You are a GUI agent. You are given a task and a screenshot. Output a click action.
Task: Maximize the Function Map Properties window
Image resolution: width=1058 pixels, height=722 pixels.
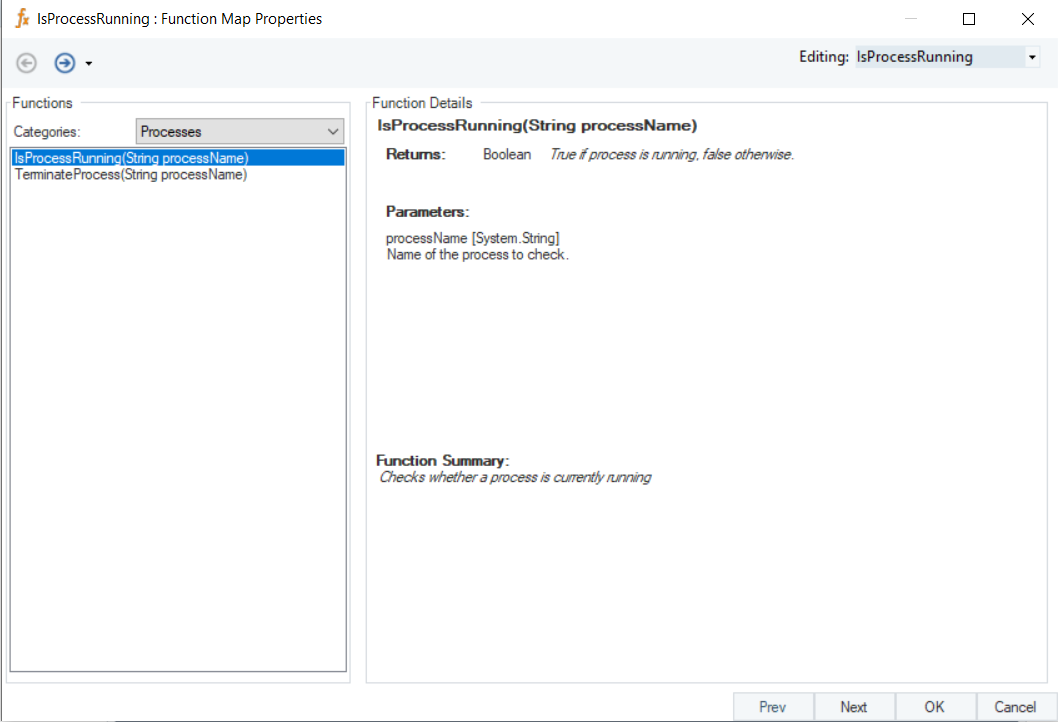coord(969,19)
